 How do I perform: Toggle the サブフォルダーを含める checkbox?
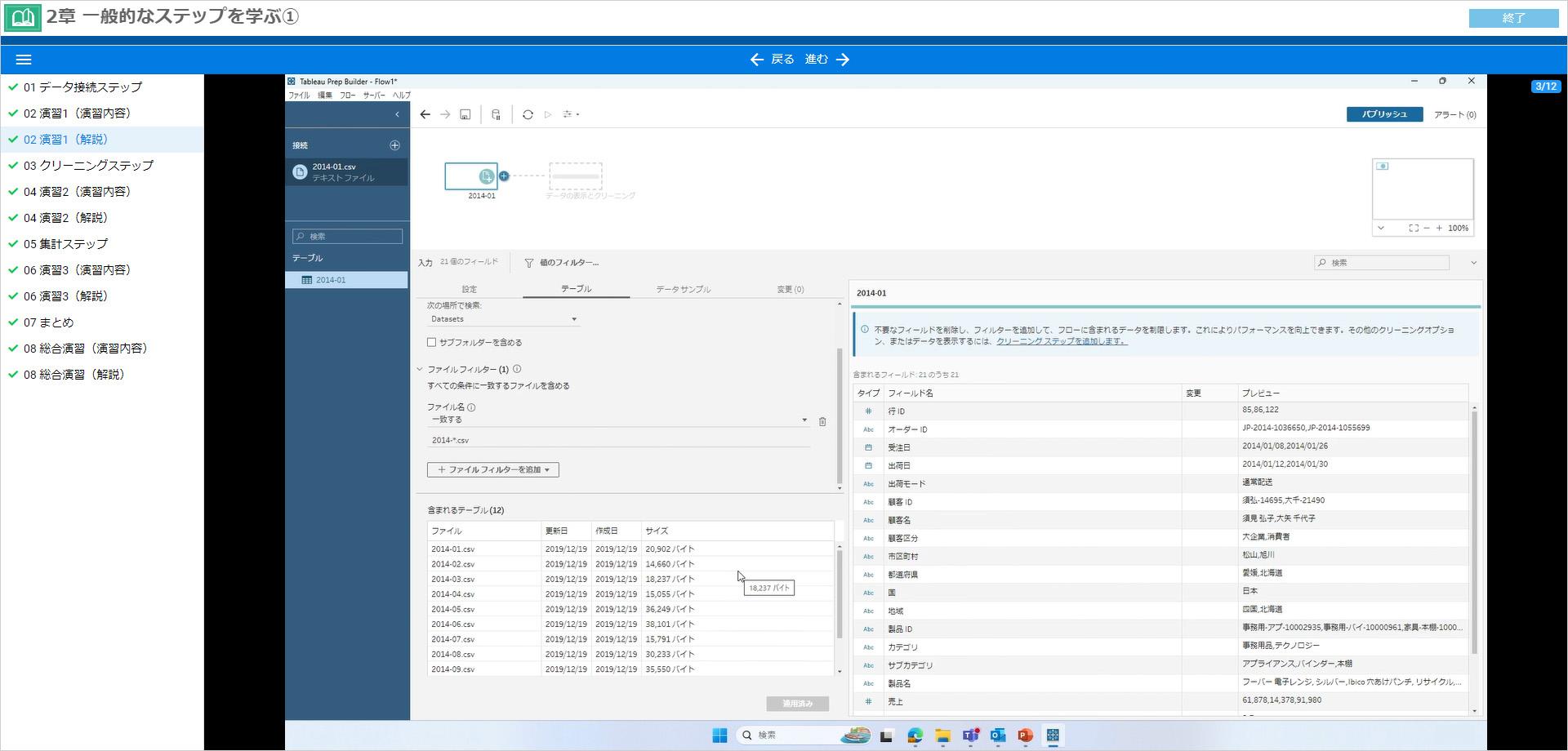pyautogui.click(x=431, y=342)
